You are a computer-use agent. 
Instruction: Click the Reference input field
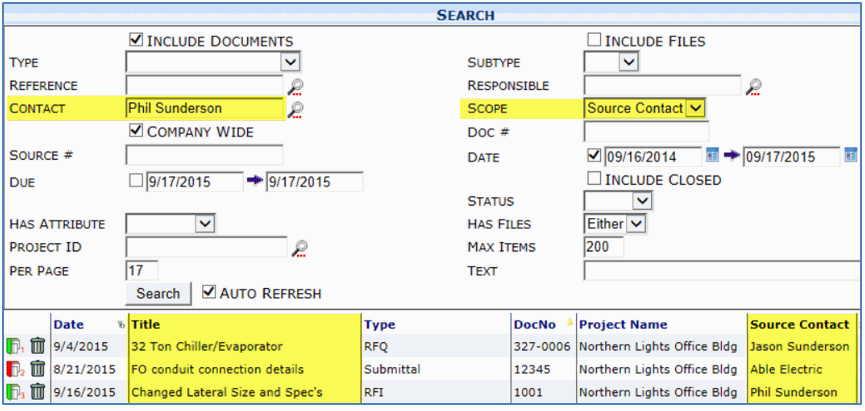tap(204, 86)
